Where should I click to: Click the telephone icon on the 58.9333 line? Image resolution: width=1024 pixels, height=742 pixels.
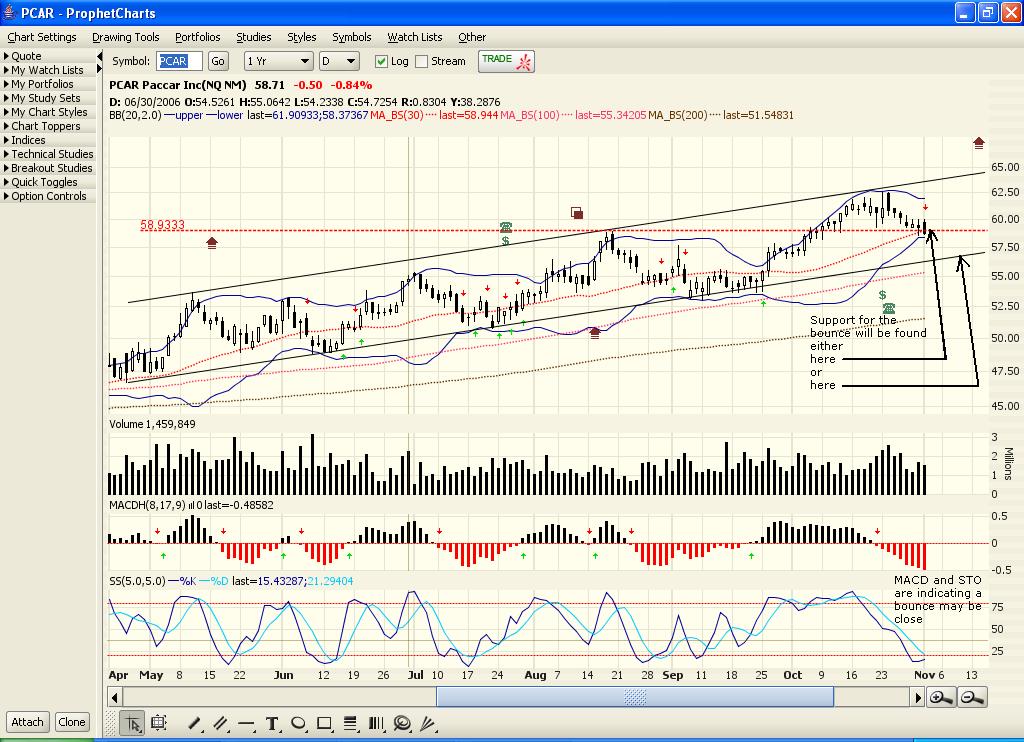505,227
